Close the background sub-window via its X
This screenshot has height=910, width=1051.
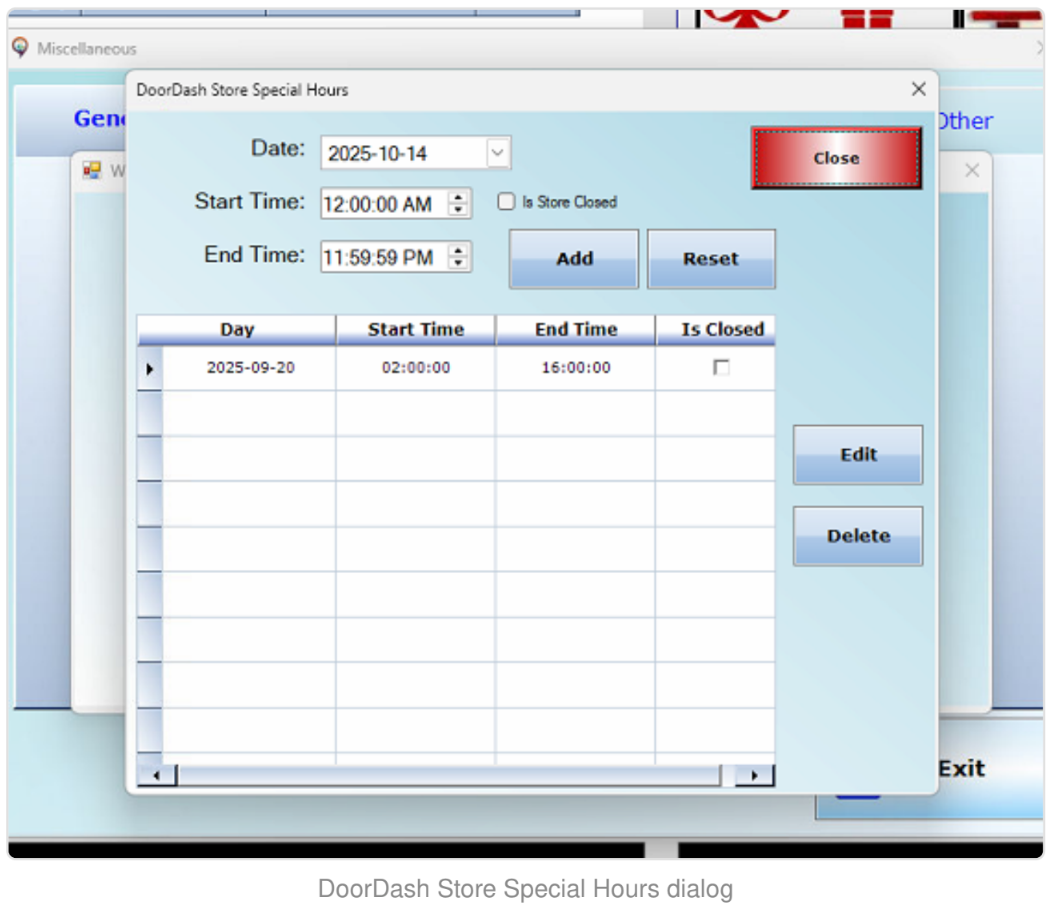pyautogui.click(x=972, y=170)
